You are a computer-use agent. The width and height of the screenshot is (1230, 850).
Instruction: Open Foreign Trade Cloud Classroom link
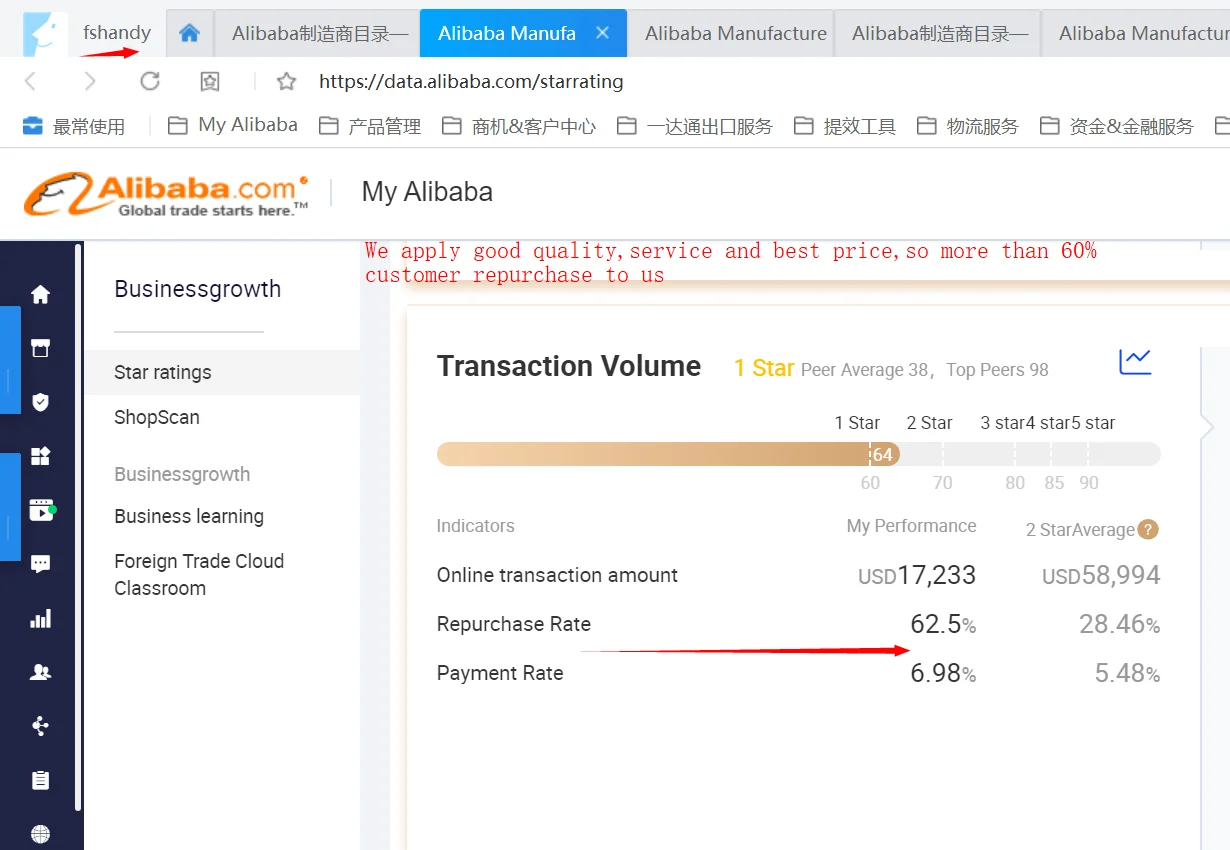coord(199,574)
